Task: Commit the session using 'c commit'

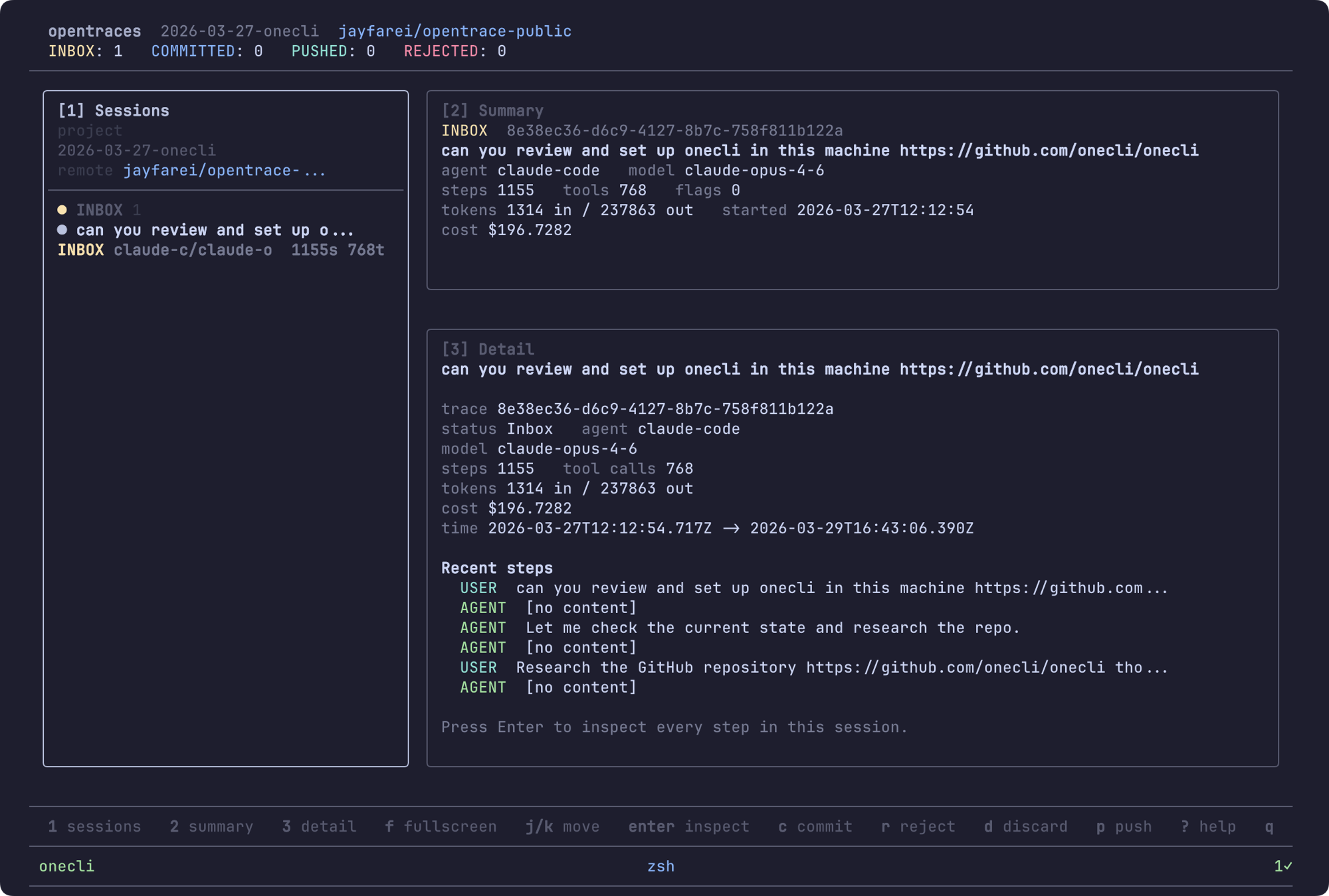Action: click(815, 826)
